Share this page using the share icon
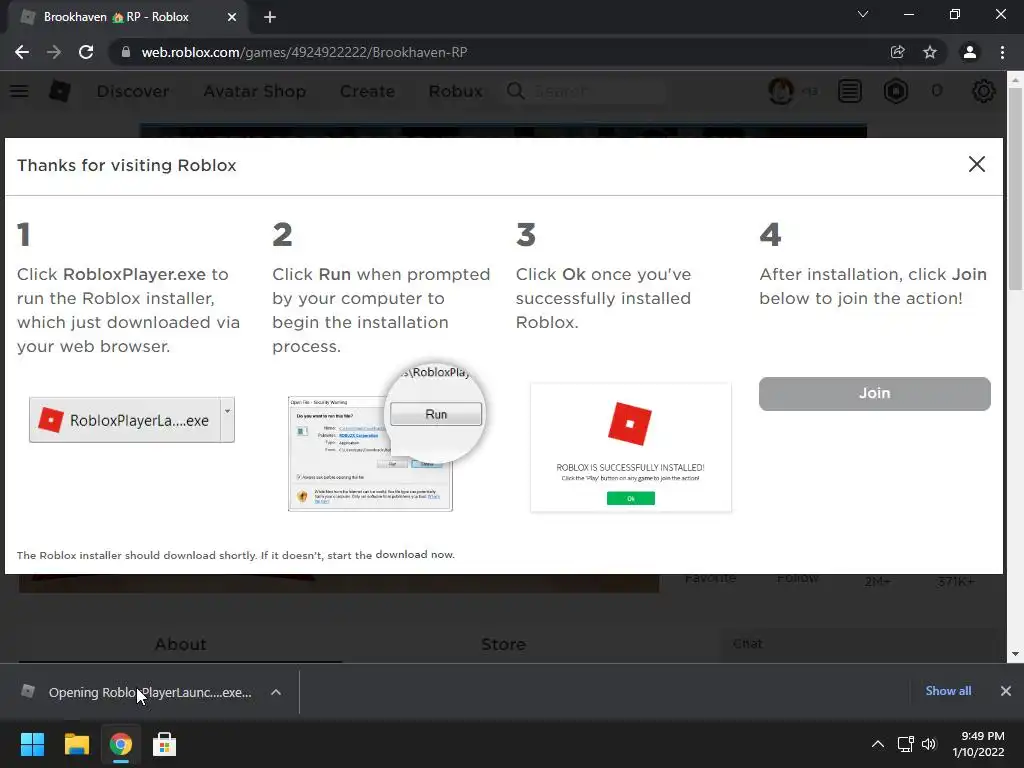Viewport: 1024px width, 768px height. click(x=898, y=52)
